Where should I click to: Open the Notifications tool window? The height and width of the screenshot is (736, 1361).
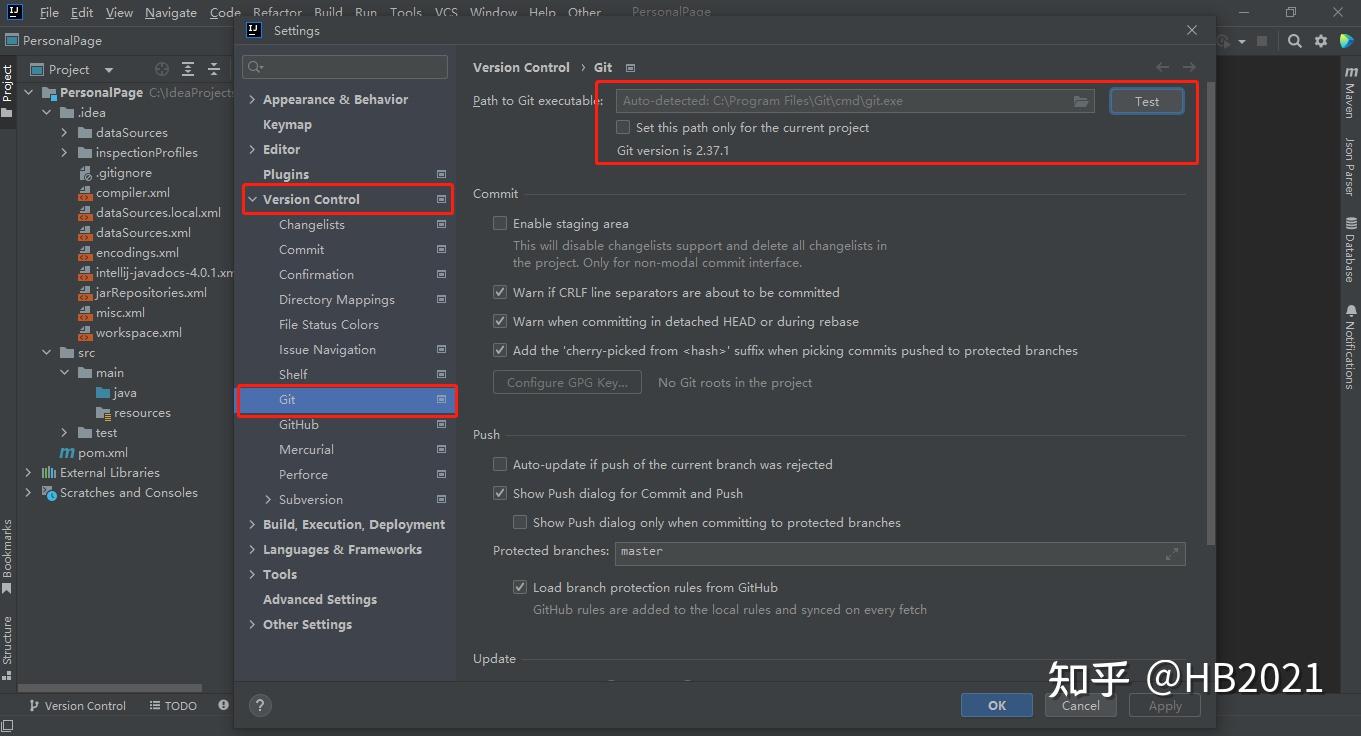point(1350,348)
